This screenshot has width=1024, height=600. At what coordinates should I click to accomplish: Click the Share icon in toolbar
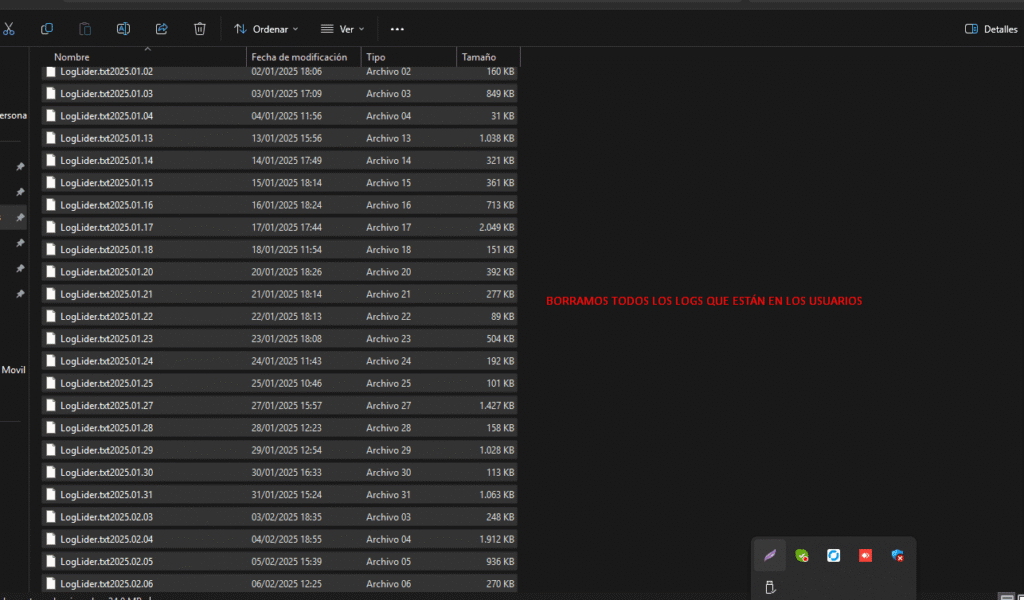(x=162, y=29)
